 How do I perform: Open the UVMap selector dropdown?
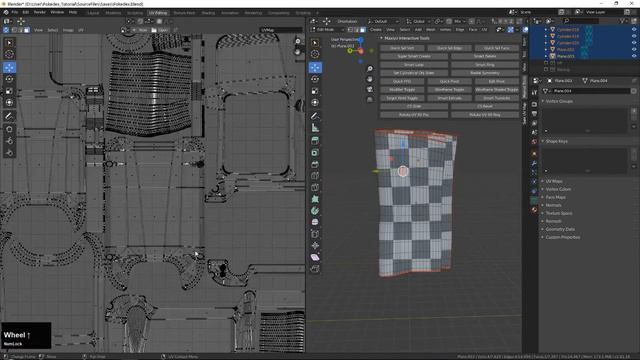[x=281, y=30]
